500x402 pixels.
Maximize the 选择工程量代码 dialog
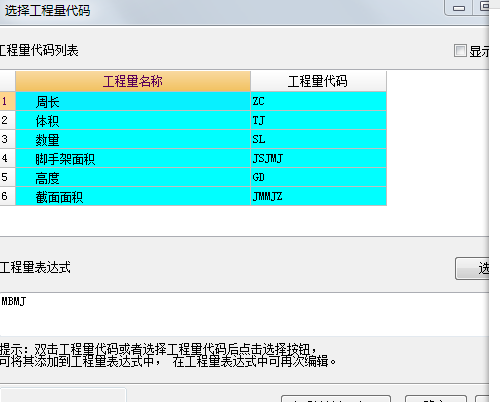pos(482,7)
